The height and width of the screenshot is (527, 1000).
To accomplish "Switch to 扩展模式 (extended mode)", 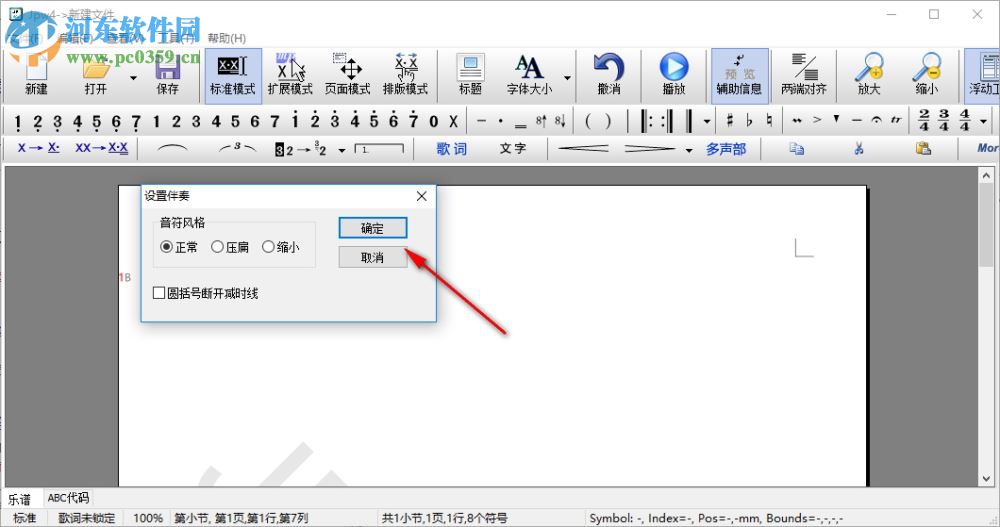I will 290,75.
